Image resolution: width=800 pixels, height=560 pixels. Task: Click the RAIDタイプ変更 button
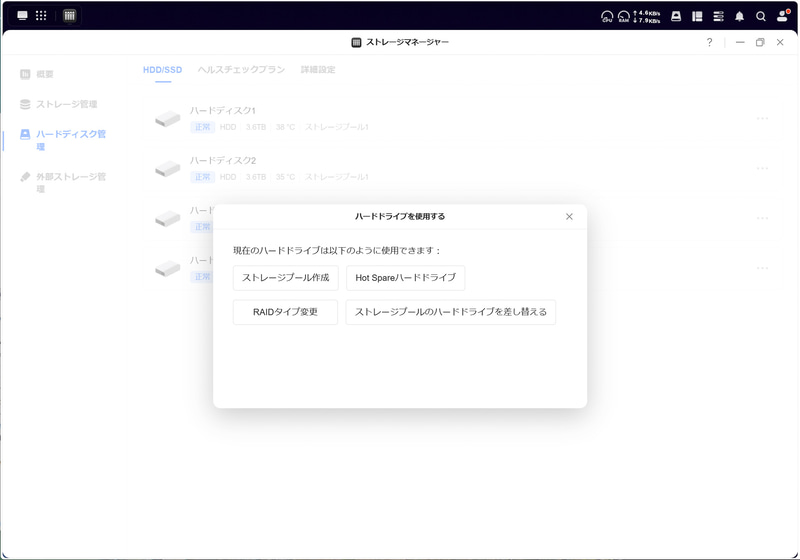285,312
